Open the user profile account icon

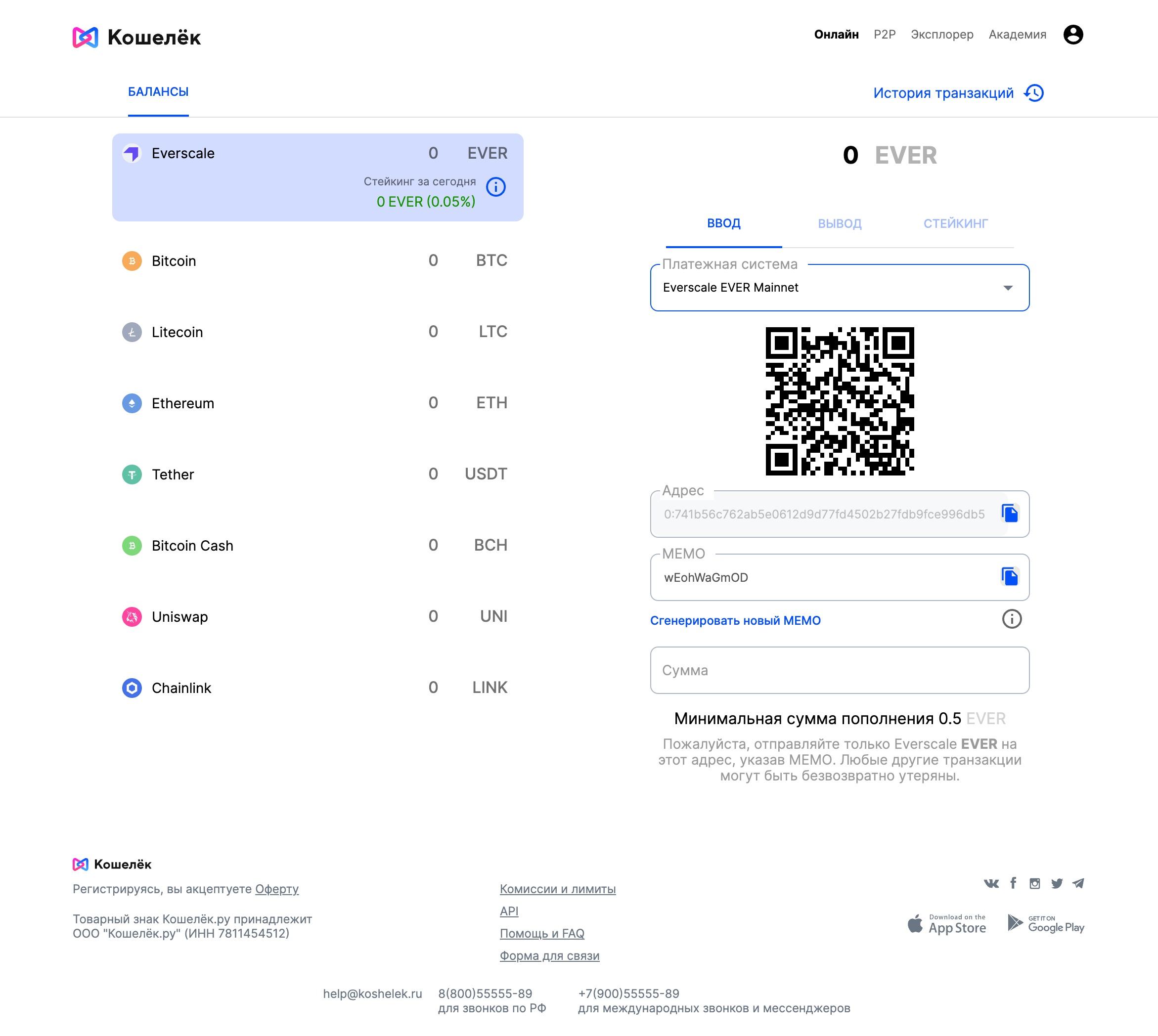1072,35
